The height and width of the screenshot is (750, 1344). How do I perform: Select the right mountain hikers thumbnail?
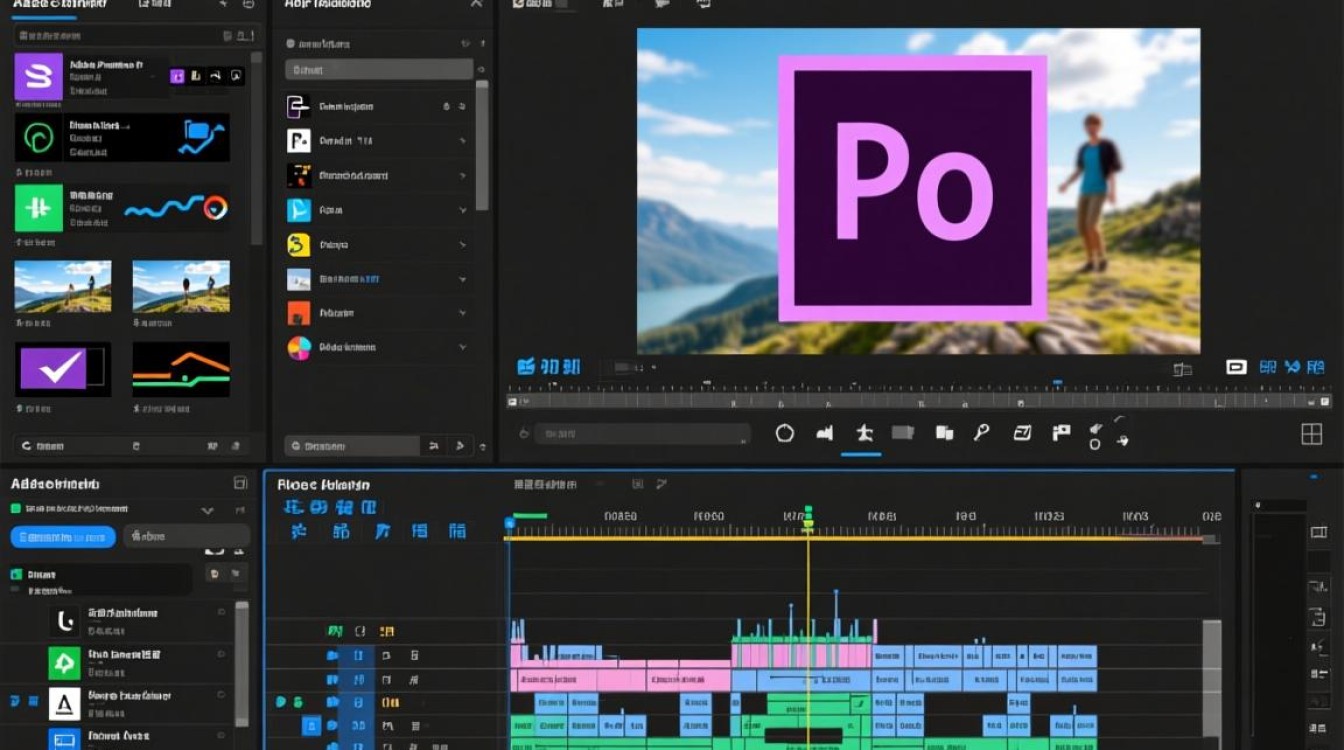(181, 287)
